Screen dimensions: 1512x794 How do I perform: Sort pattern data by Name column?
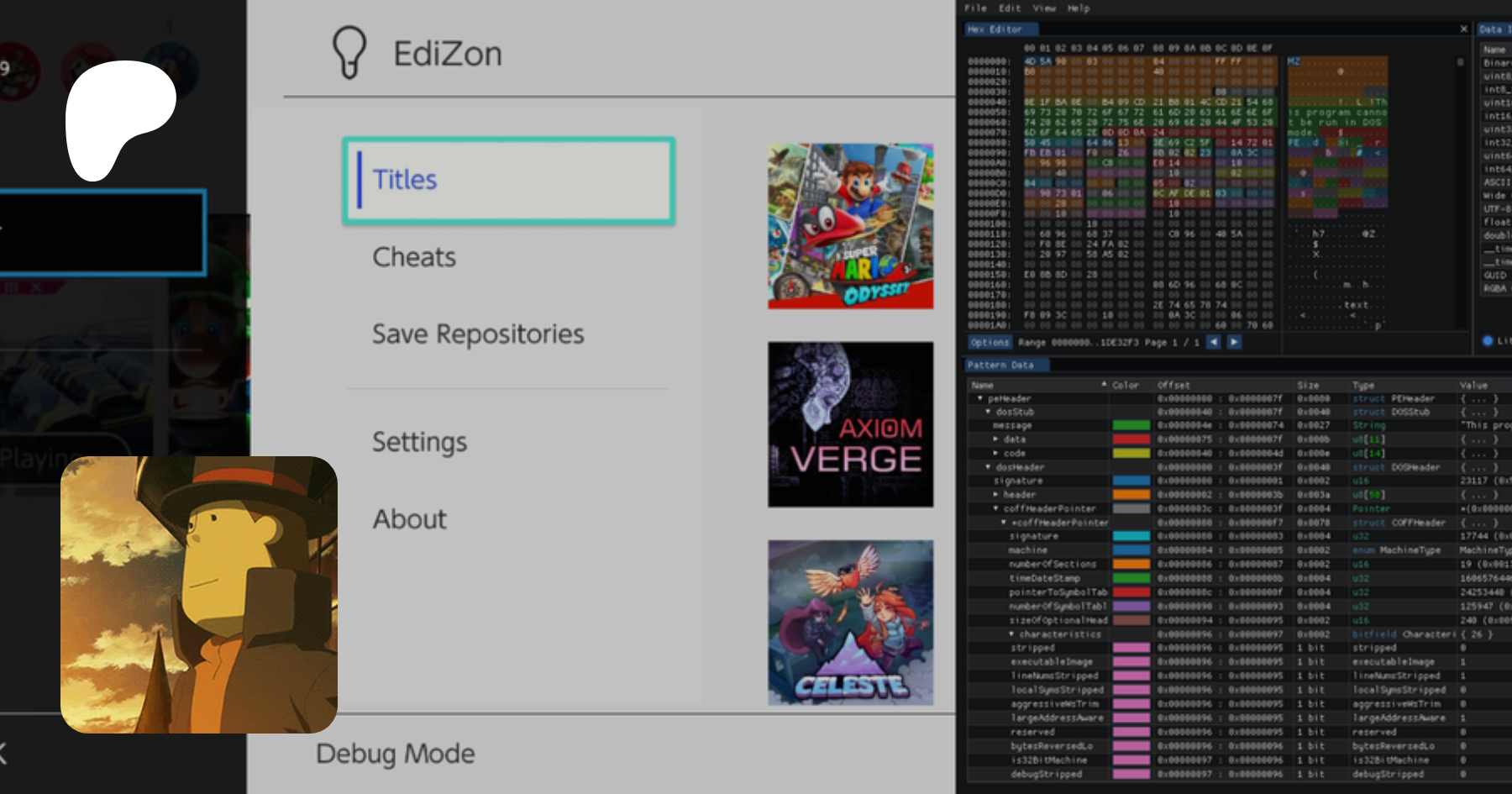pos(983,385)
